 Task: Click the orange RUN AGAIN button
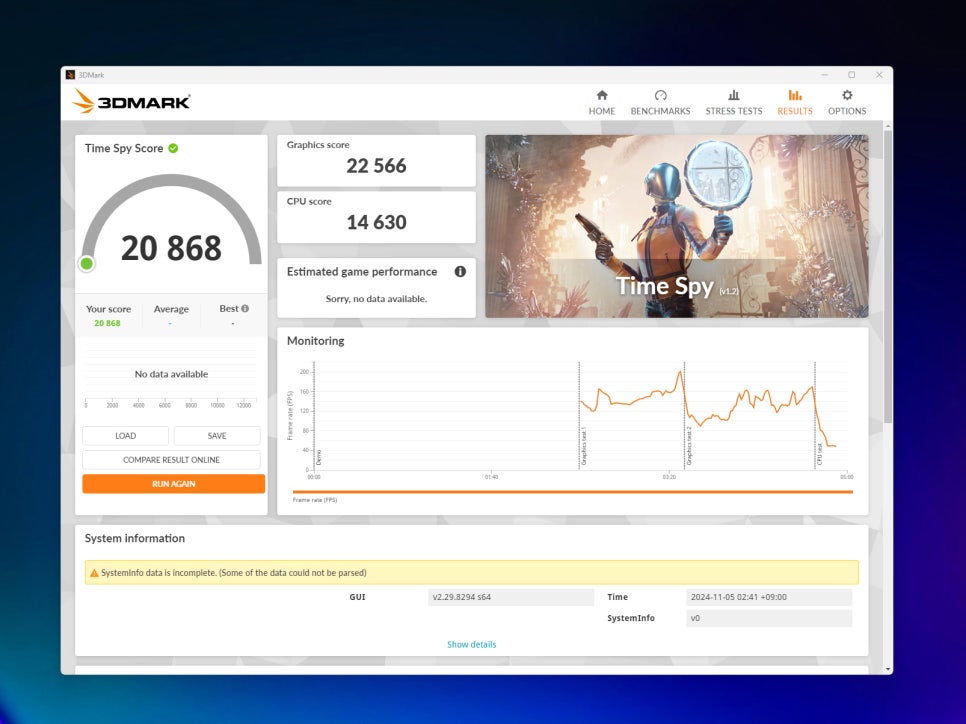[x=174, y=484]
